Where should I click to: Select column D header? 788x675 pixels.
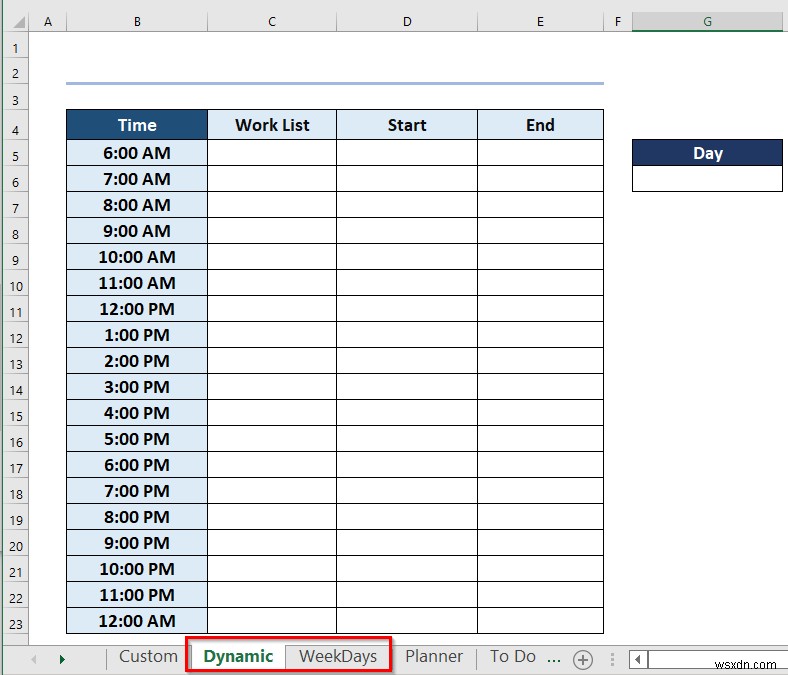click(x=407, y=22)
